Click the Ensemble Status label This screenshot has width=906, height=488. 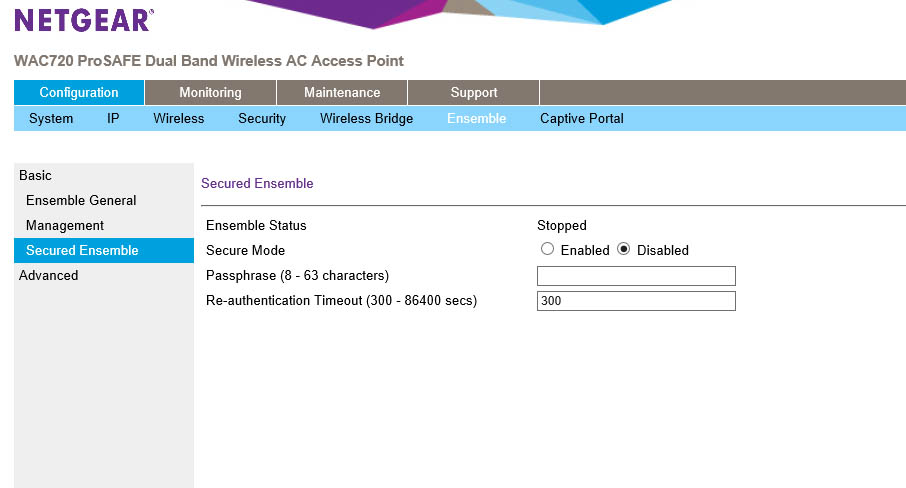[x=256, y=225]
